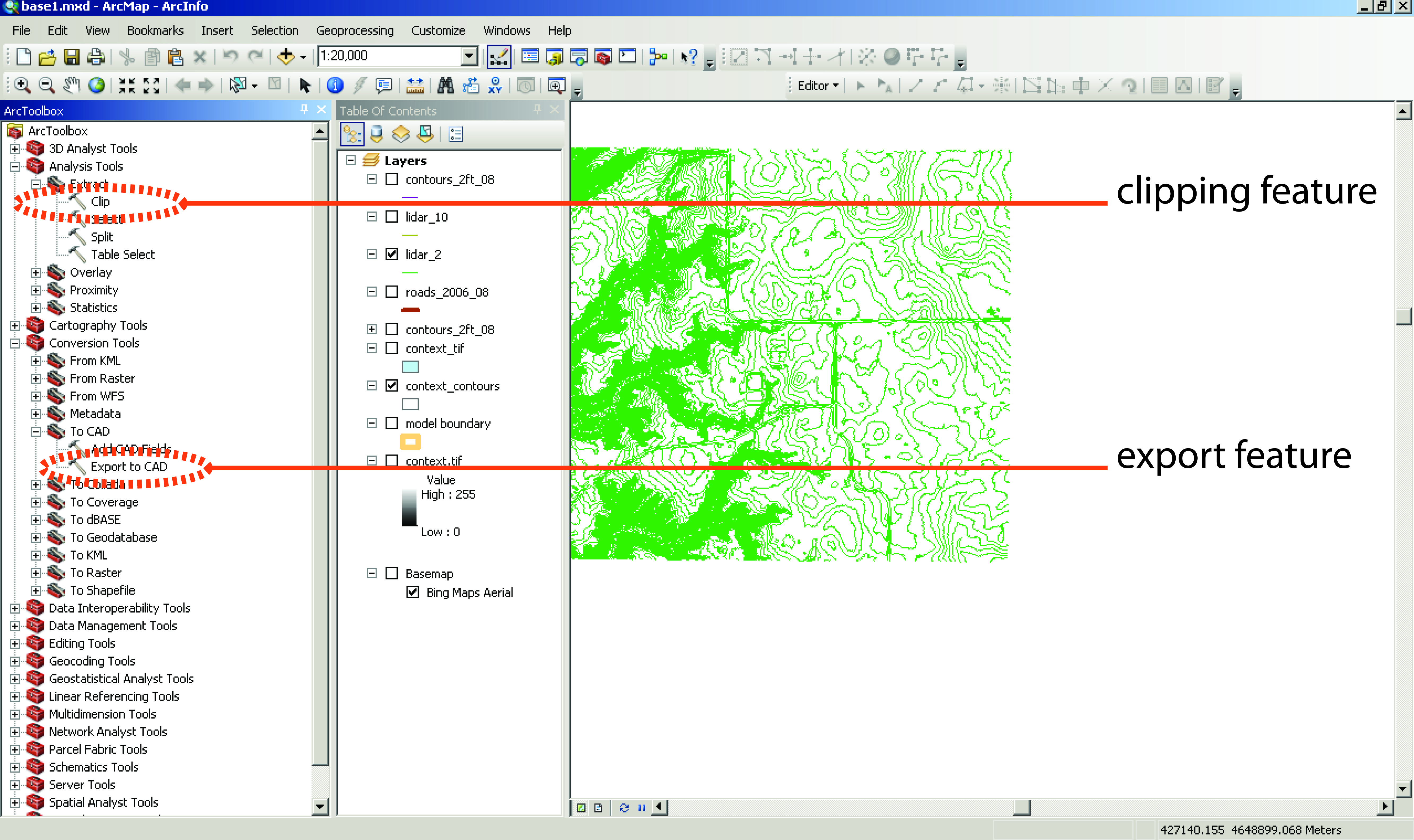Open the Export to CAD tool
The height and width of the screenshot is (840, 1414).
click(129, 467)
